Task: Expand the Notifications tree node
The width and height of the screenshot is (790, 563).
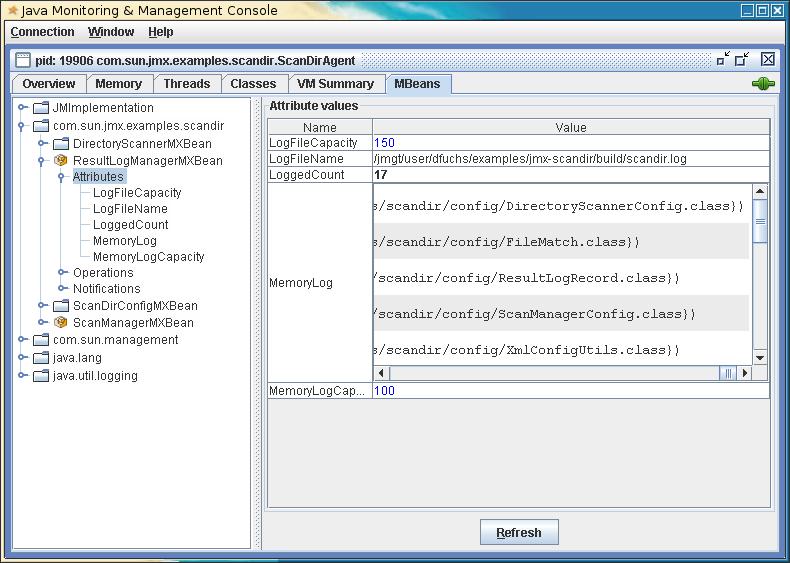Action: 62,289
